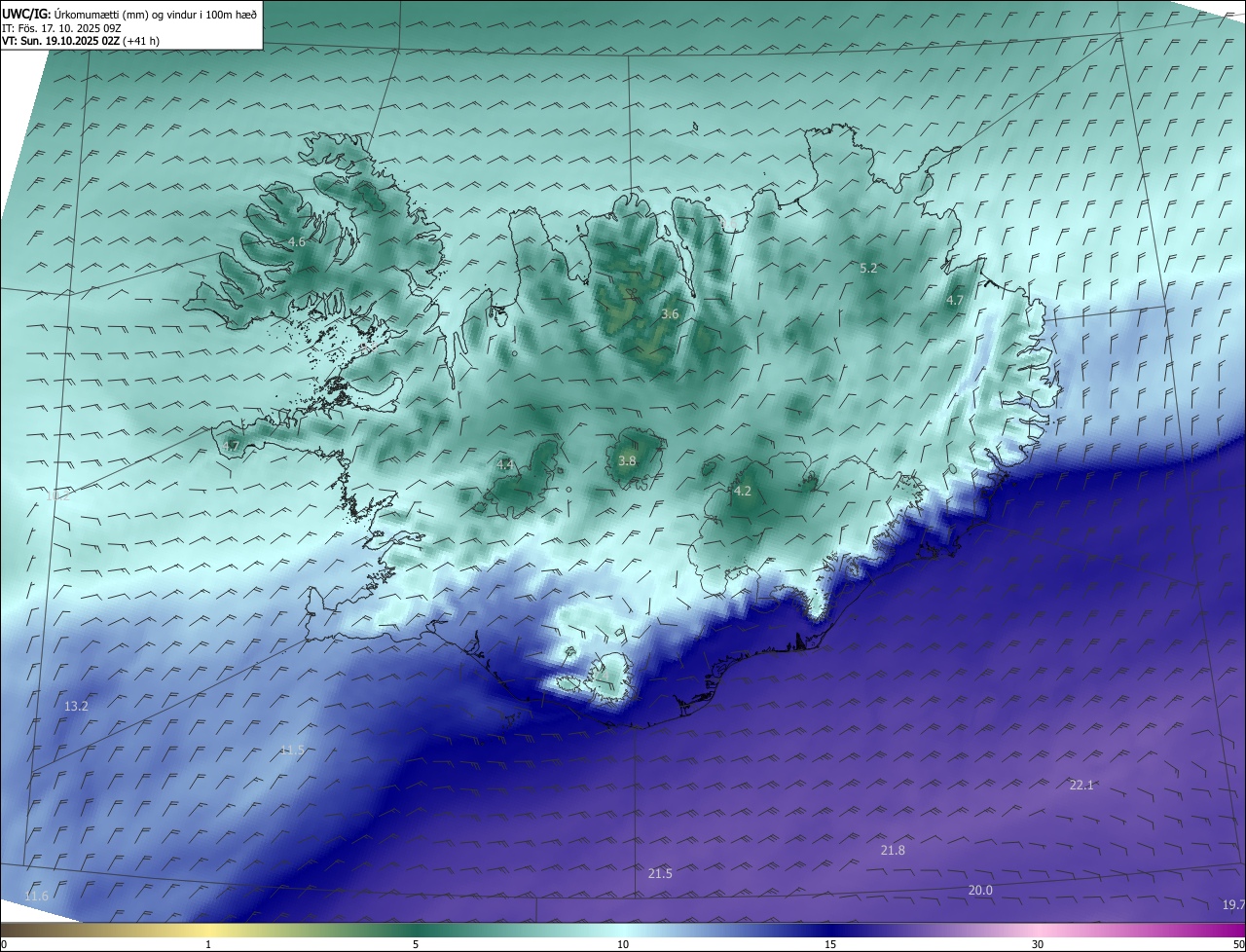This screenshot has height=952, width=1246.
Task: Click the 21.5 value over the ocean
Action: click(x=660, y=873)
